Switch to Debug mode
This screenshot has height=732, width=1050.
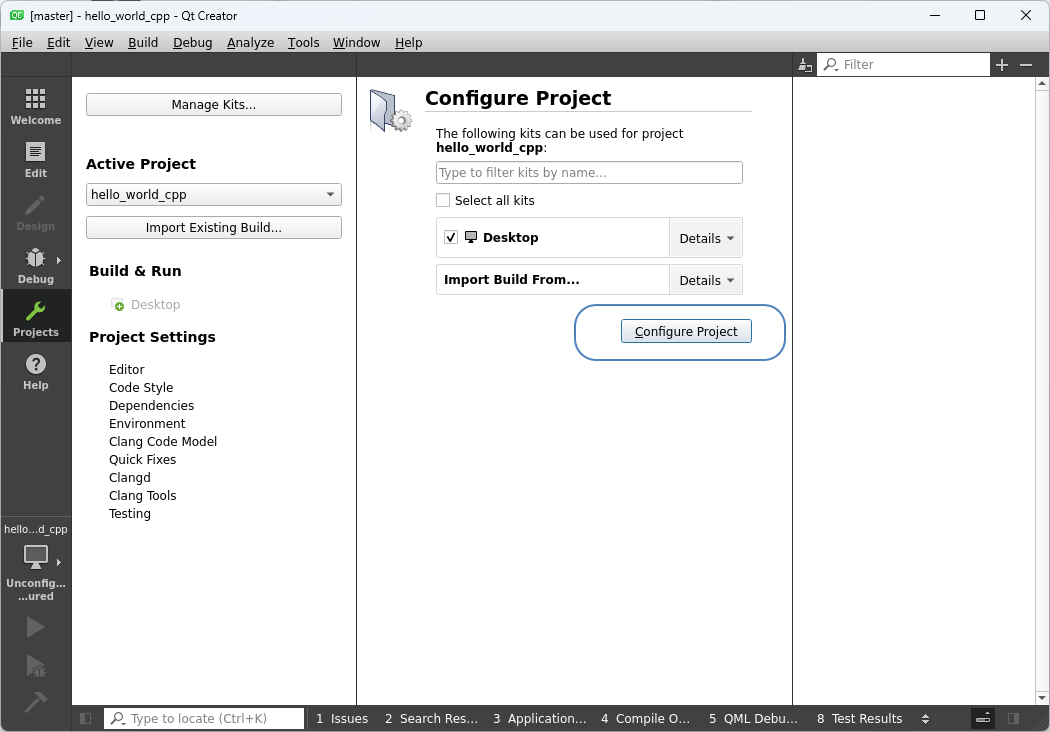[35, 265]
